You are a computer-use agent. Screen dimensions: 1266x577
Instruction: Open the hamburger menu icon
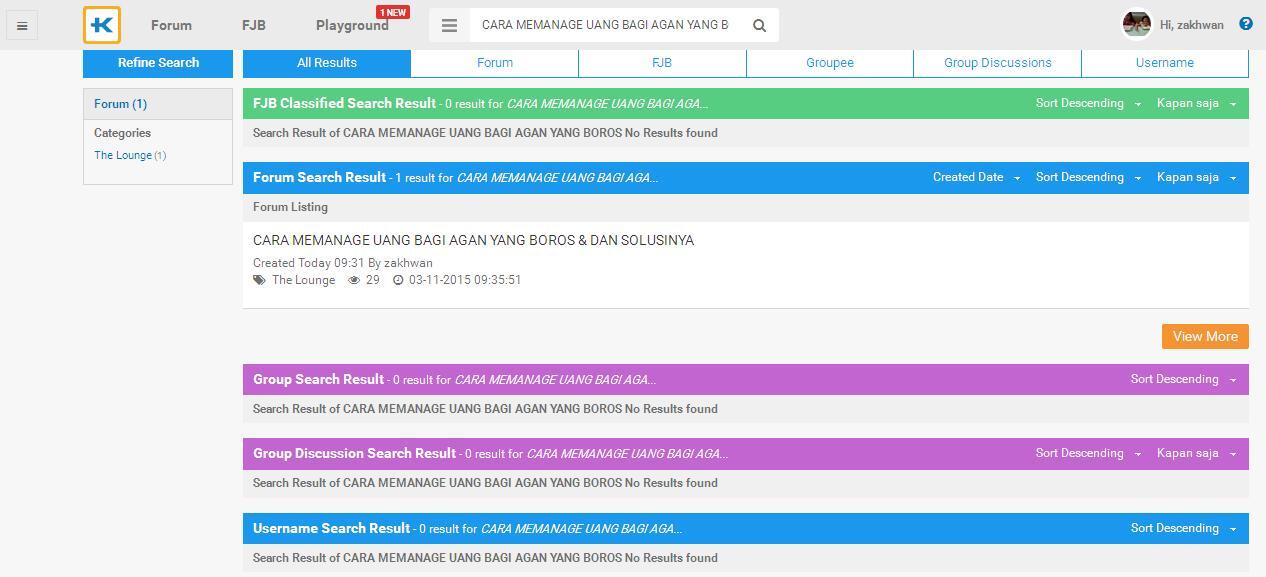[22, 25]
